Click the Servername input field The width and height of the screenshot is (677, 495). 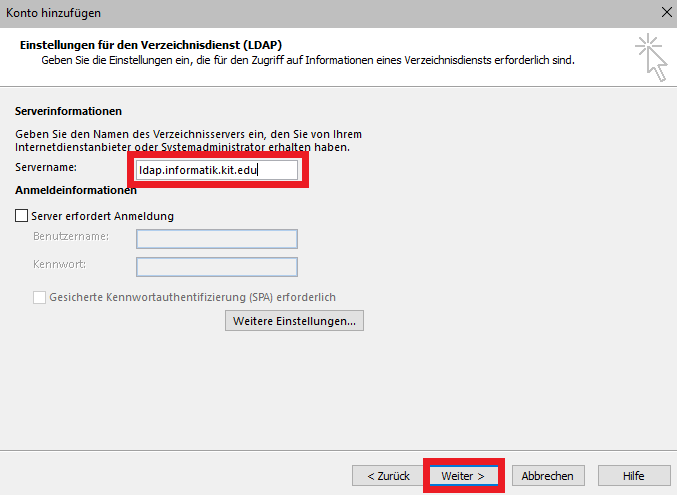(217, 170)
